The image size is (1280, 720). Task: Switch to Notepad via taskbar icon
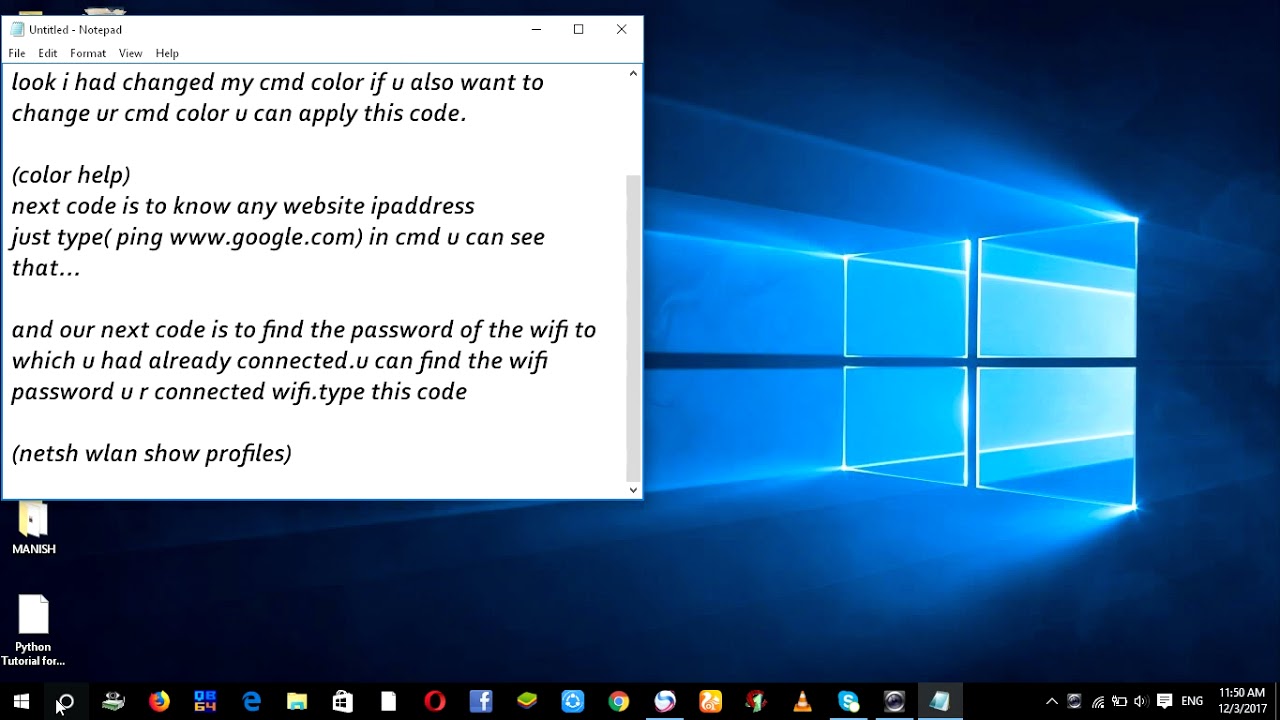tap(939, 701)
